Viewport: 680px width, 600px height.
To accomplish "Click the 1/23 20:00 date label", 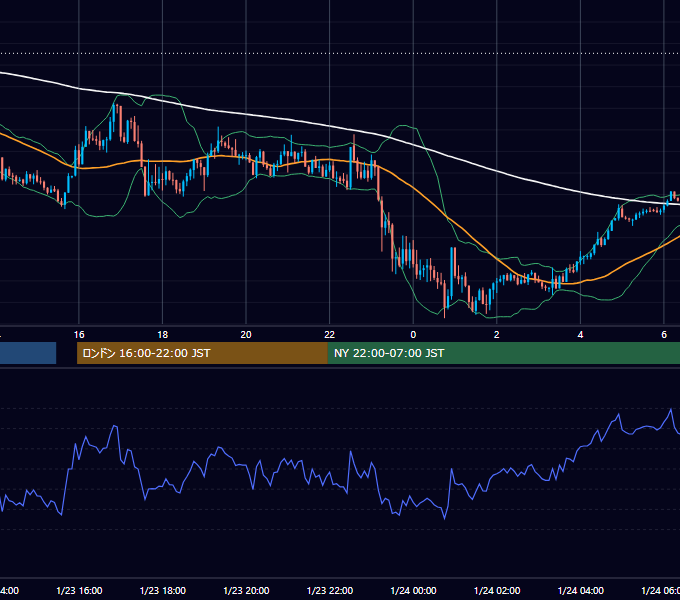I will 246,591.
